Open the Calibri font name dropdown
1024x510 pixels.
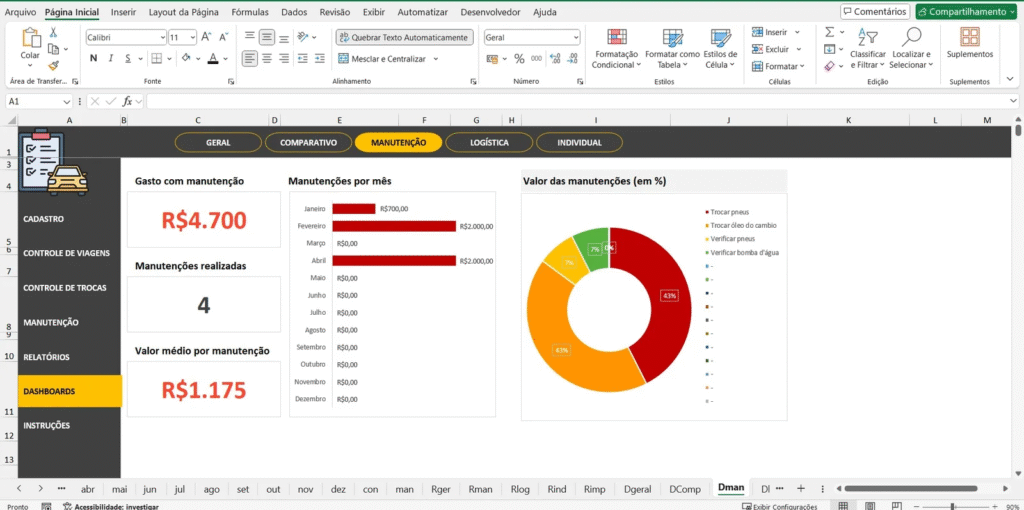161,37
